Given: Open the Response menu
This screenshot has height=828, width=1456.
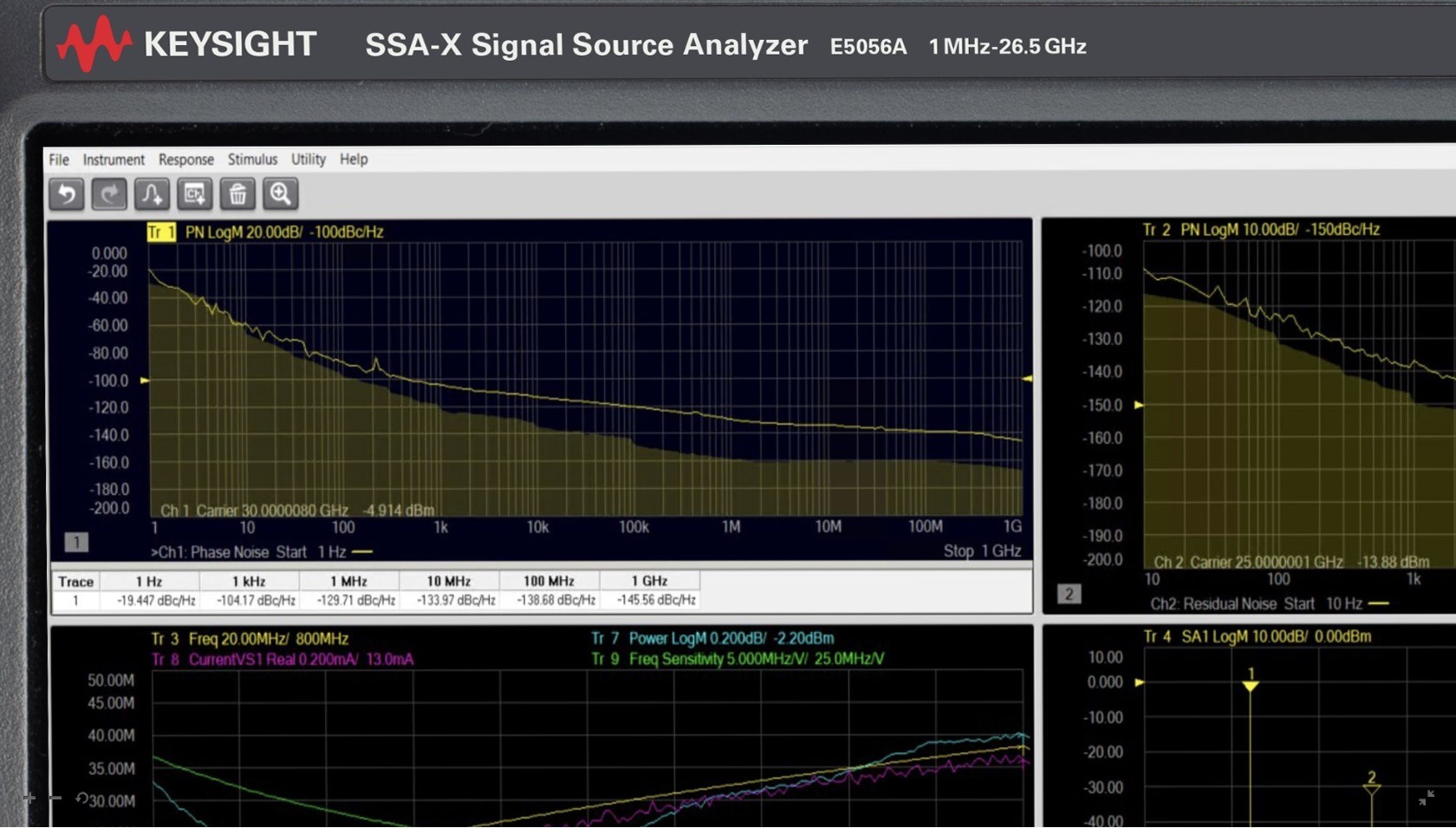Looking at the screenshot, I should pyautogui.click(x=185, y=160).
